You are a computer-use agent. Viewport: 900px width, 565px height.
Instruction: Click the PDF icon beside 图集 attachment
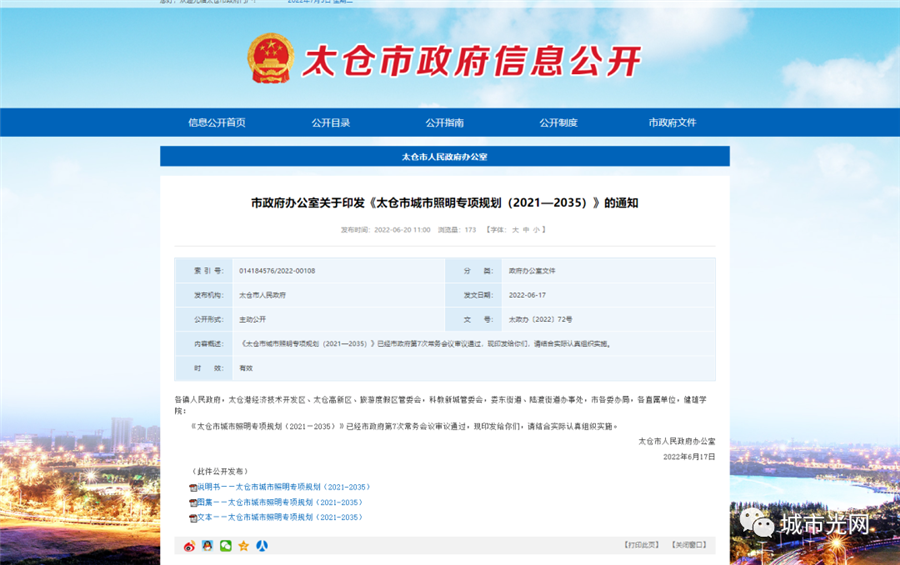pos(193,502)
